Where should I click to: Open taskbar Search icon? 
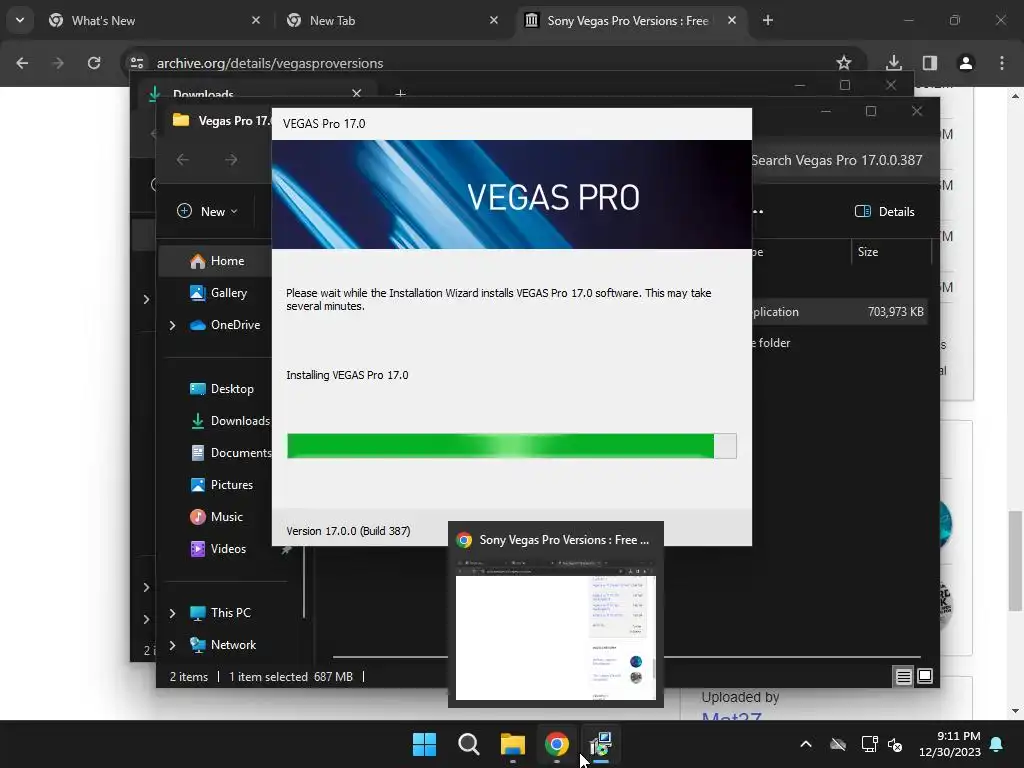(469, 744)
